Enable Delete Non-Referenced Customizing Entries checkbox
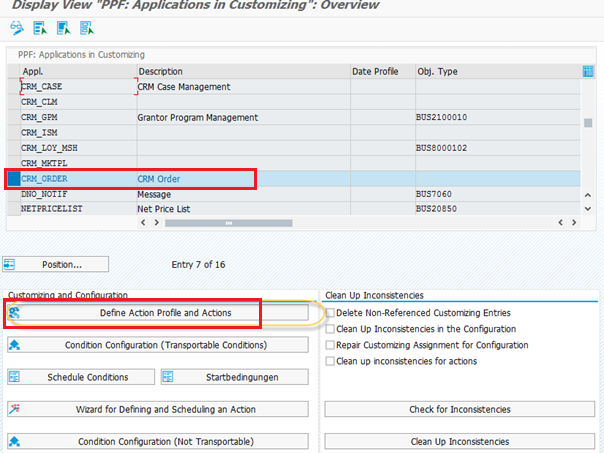 330,313
